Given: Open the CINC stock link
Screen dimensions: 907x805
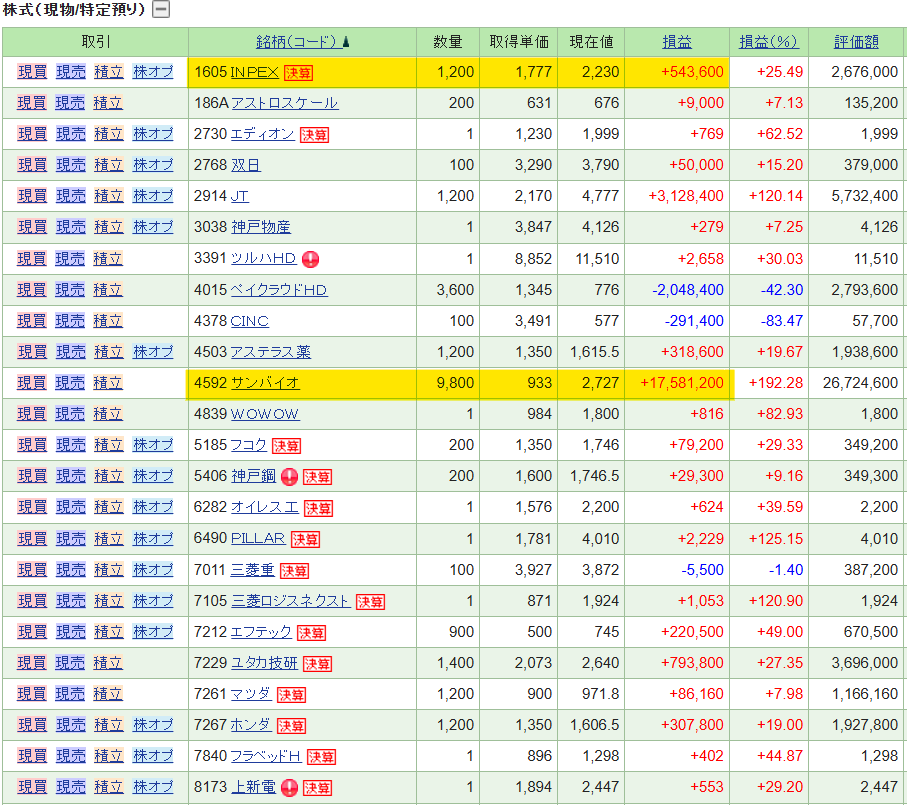Looking at the screenshot, I should (250, 321).
